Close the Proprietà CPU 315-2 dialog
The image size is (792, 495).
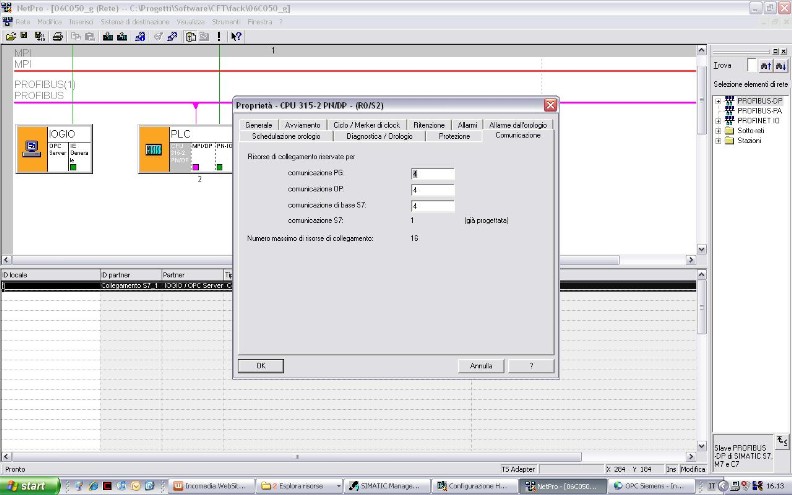click(x=550, y=105)
